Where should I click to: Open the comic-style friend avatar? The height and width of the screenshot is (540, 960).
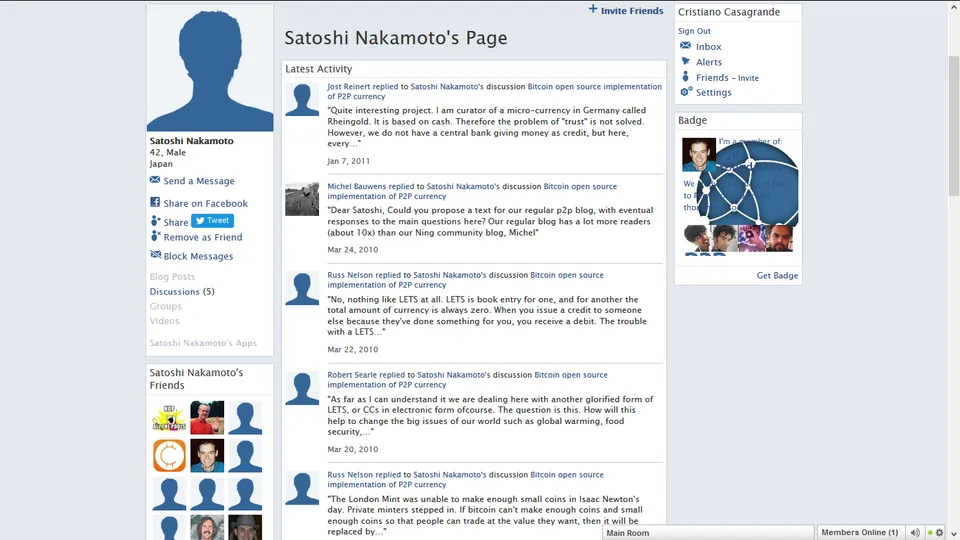(169, 418)
